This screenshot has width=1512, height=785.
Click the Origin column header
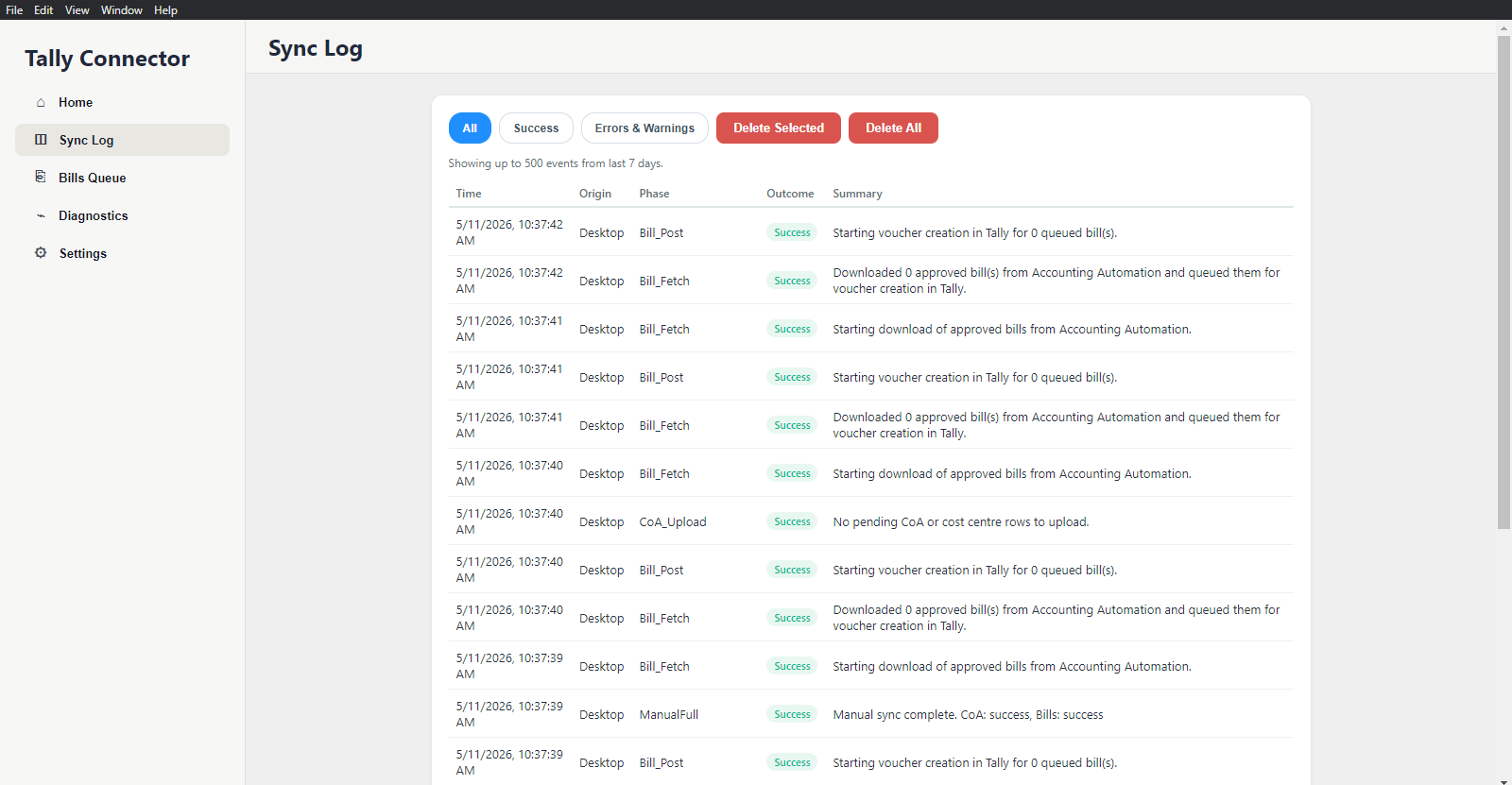(x=595, y=194)
